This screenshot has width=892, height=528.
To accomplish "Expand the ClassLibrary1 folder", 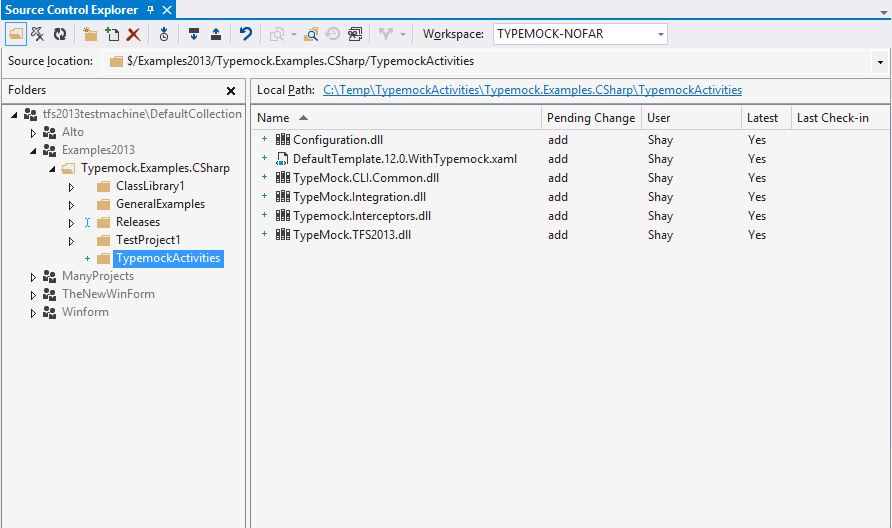I will (71, 187).
